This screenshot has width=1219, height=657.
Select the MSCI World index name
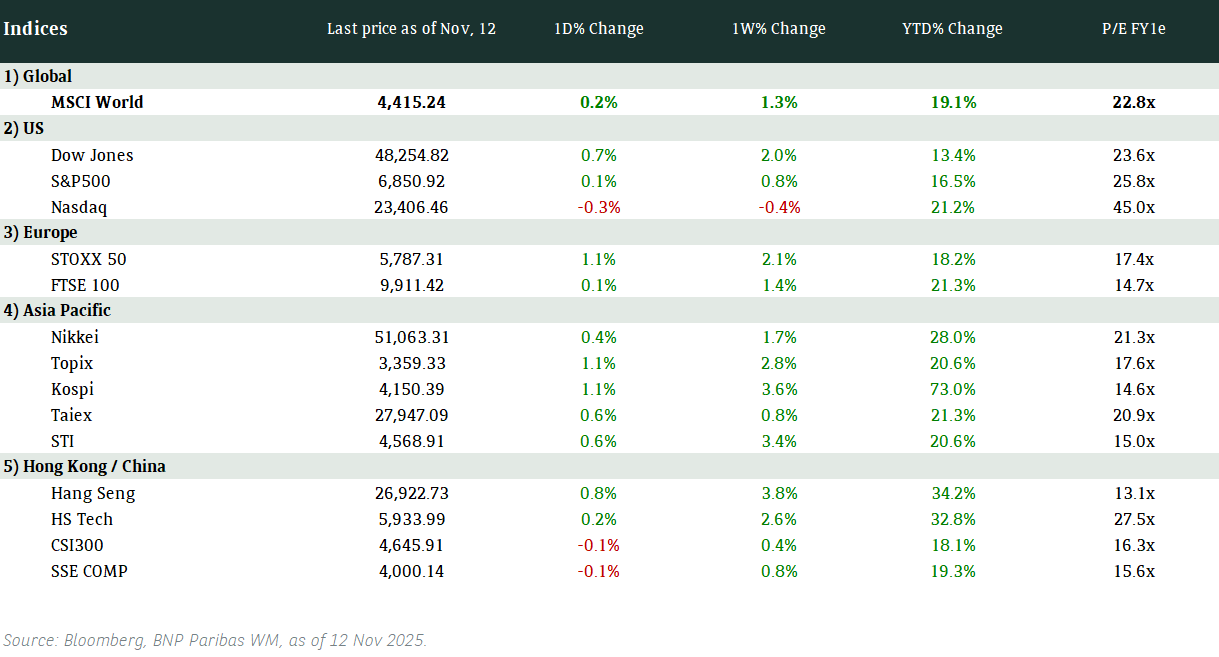(x=97, y=102)
